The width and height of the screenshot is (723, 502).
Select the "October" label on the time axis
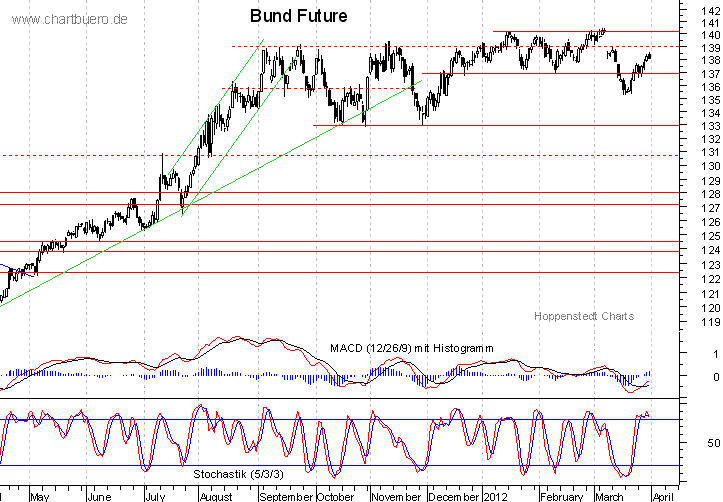(x=335, y=496)
